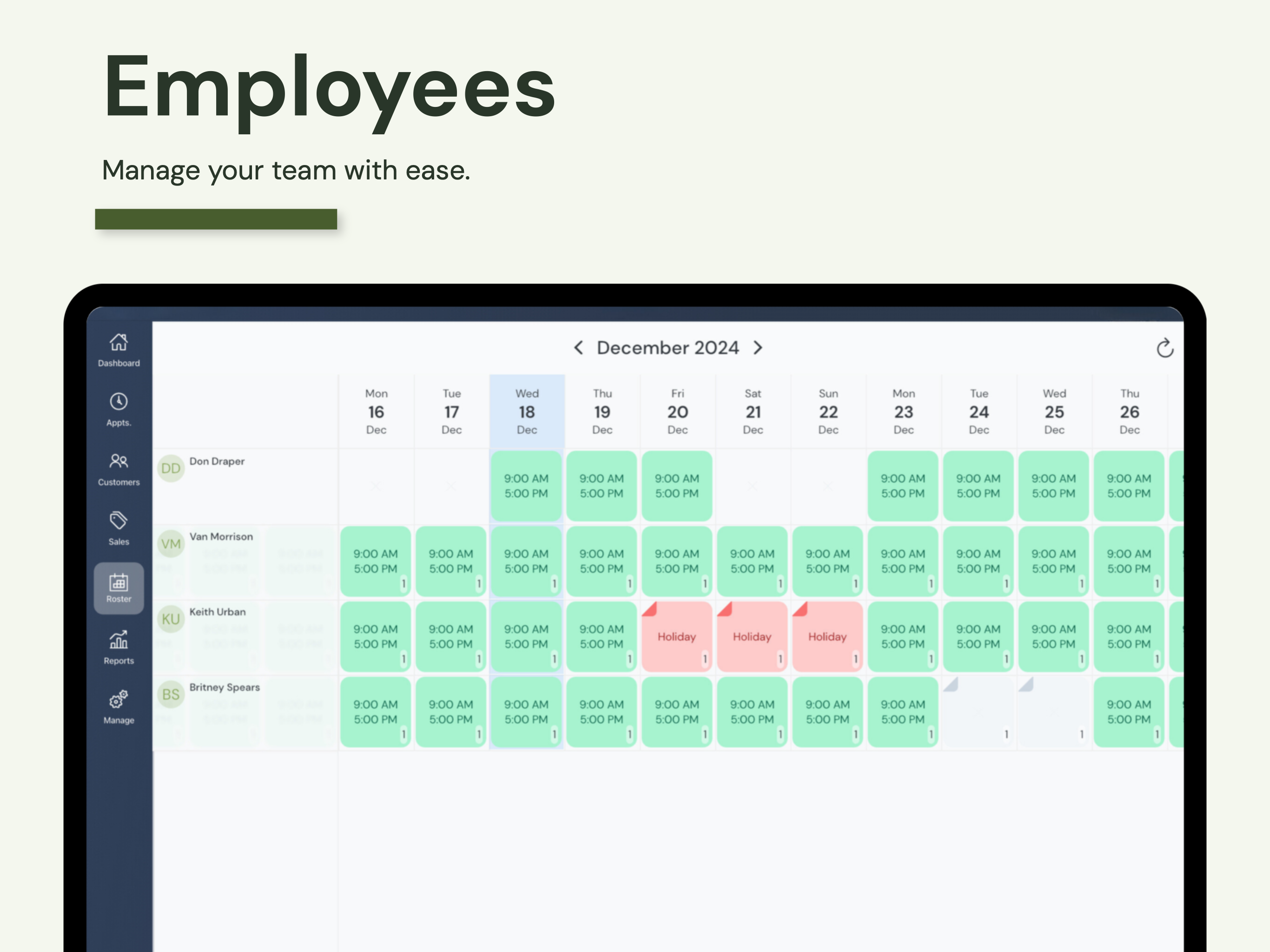Click Britney Spears employee name

[225, 688]
